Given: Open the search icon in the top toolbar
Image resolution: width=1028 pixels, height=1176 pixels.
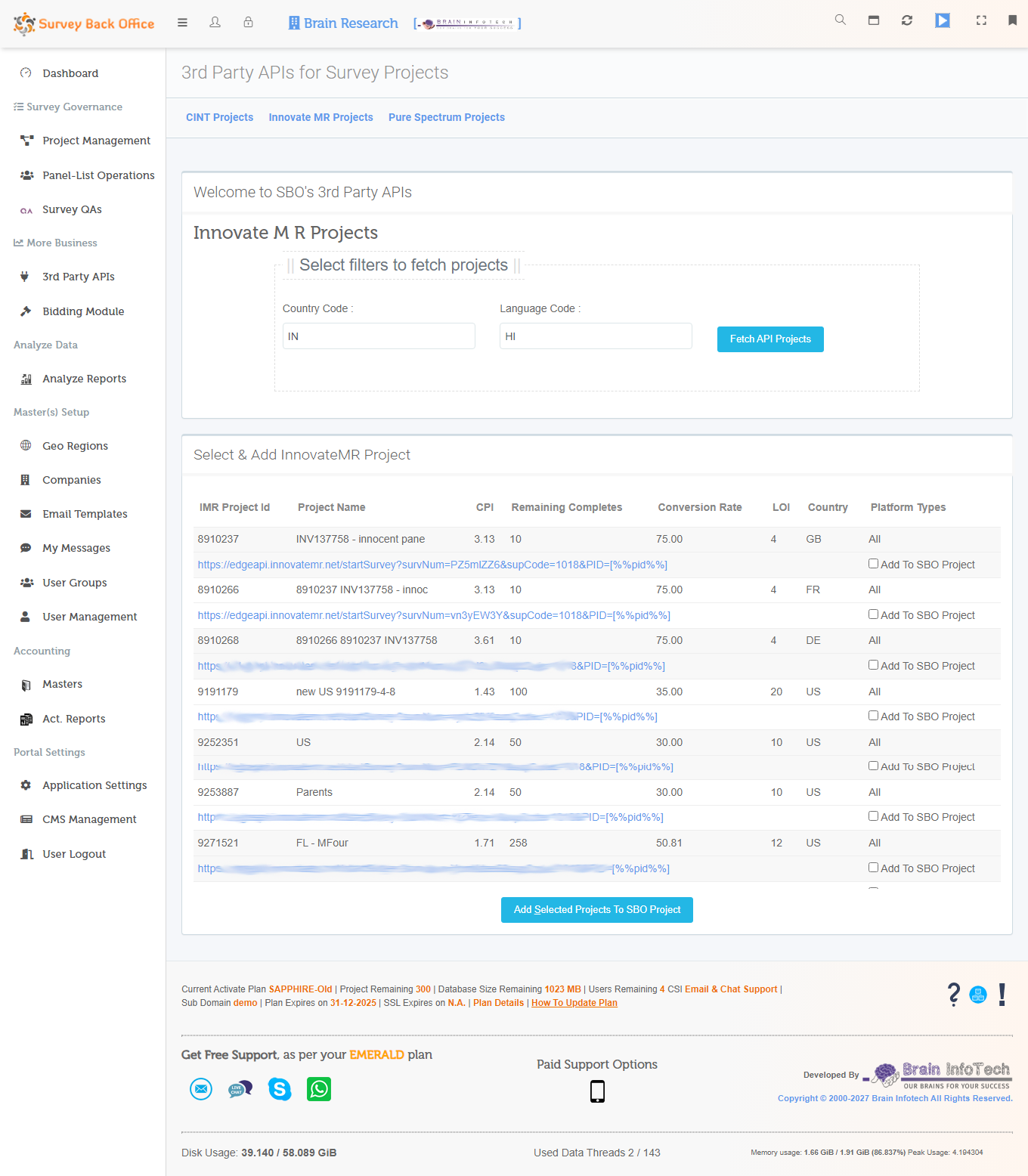Looking at the screenshot, I should pyautogui.click(x=840, y=20).
